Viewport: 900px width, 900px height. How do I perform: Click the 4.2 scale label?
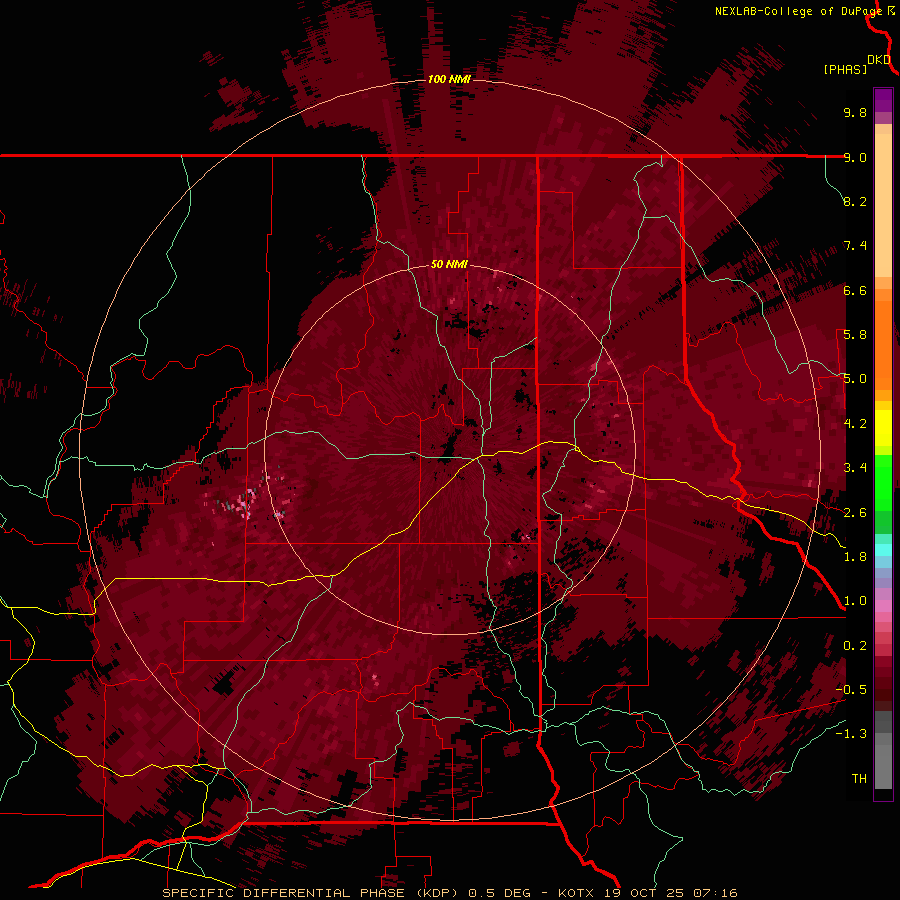(855, 424)
